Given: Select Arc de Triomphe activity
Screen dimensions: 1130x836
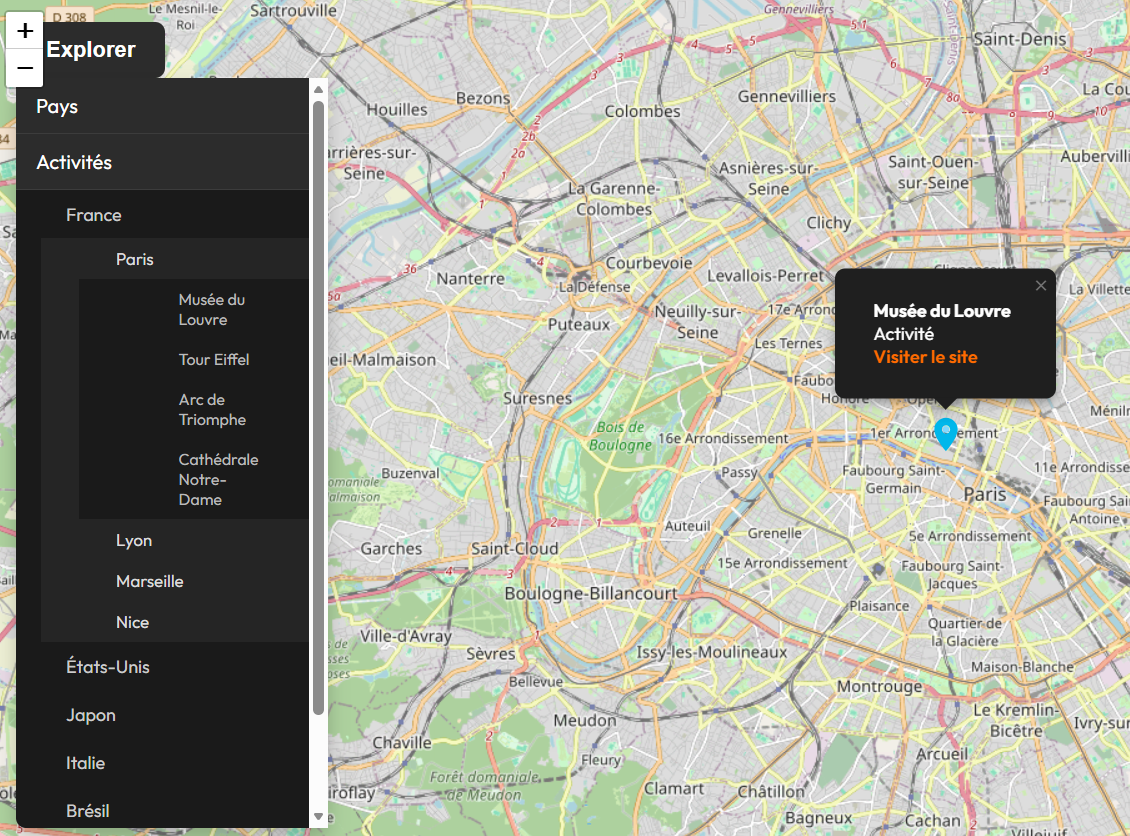Looking at the screenshot, I should coord(212,410).
